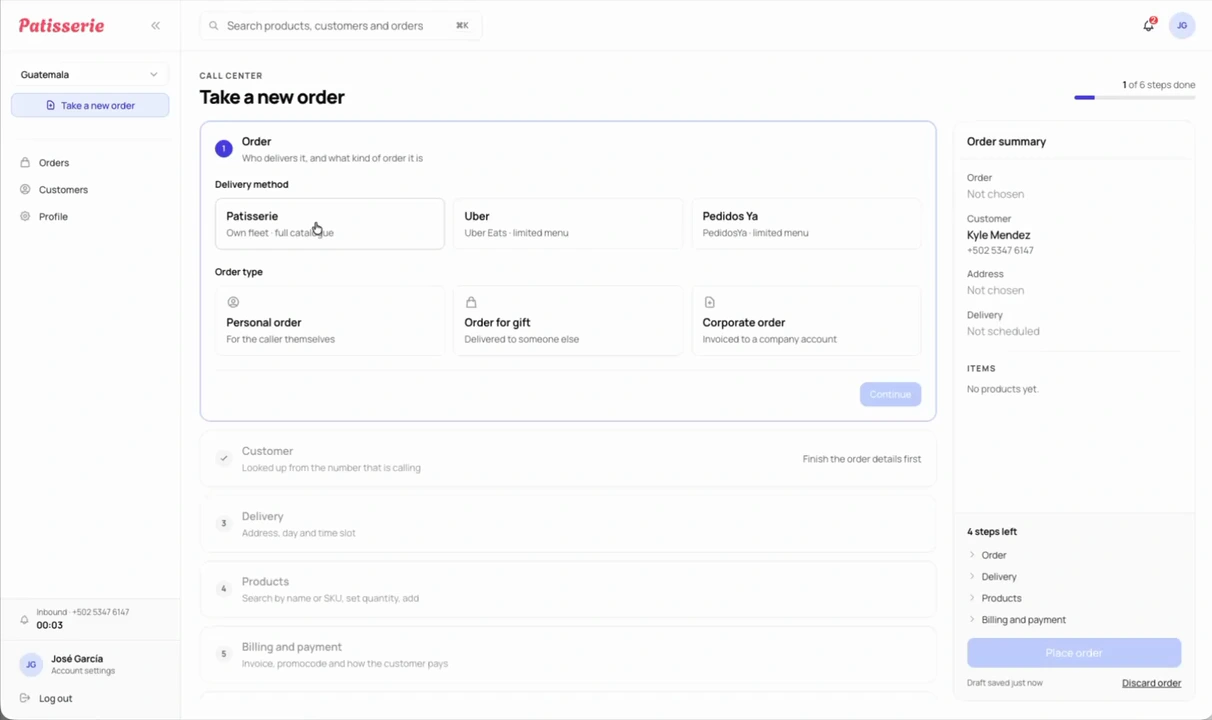The height and width of the screenshot is (720, 1212).
Task: Focus the search products and customers field
Action: (341, 26)
